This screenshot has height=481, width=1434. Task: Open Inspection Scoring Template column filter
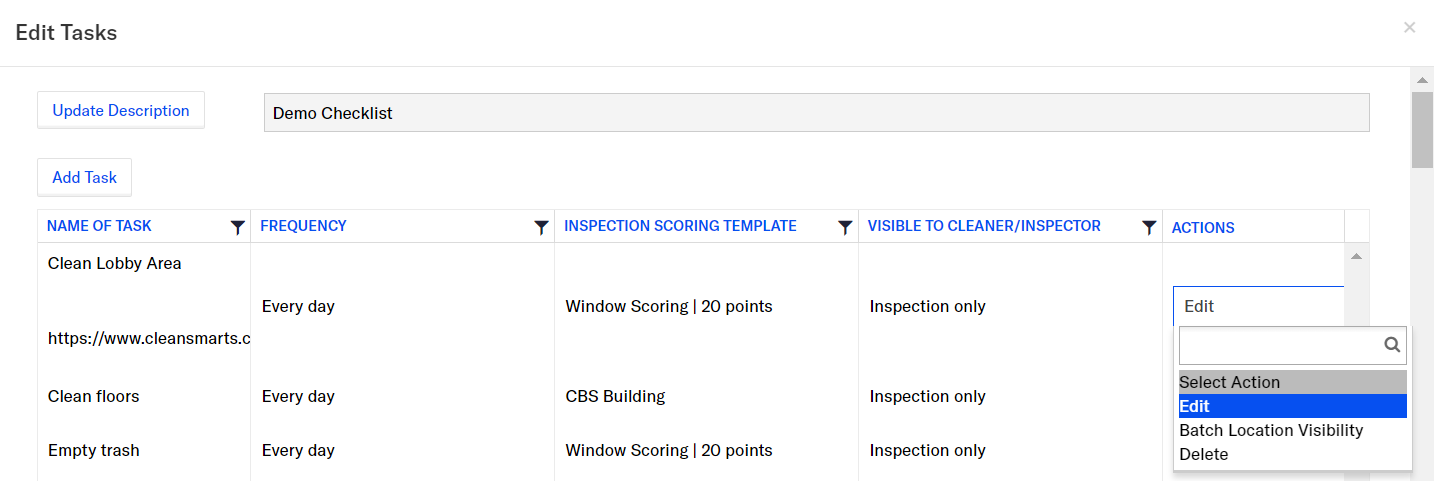(845, 228)
